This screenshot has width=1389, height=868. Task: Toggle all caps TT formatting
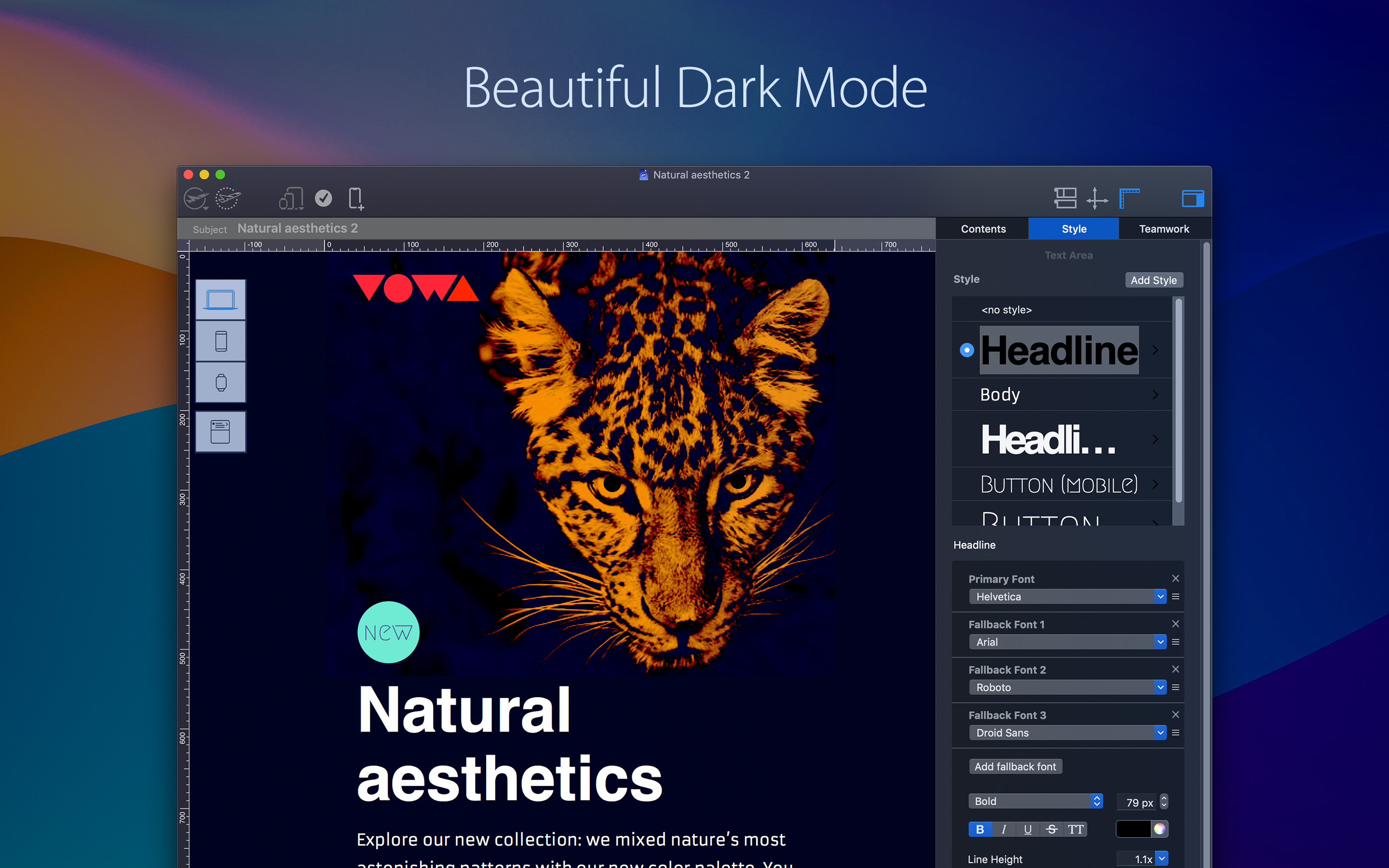pos(1076,829)
